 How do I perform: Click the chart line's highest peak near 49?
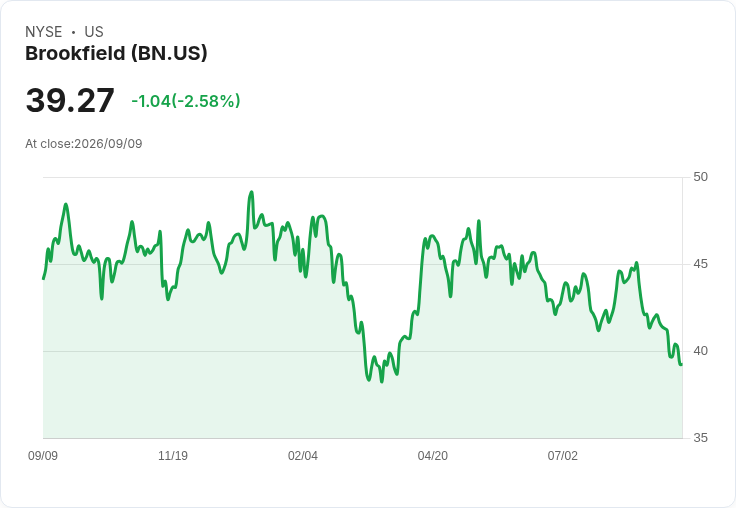[x=252, y=192]
